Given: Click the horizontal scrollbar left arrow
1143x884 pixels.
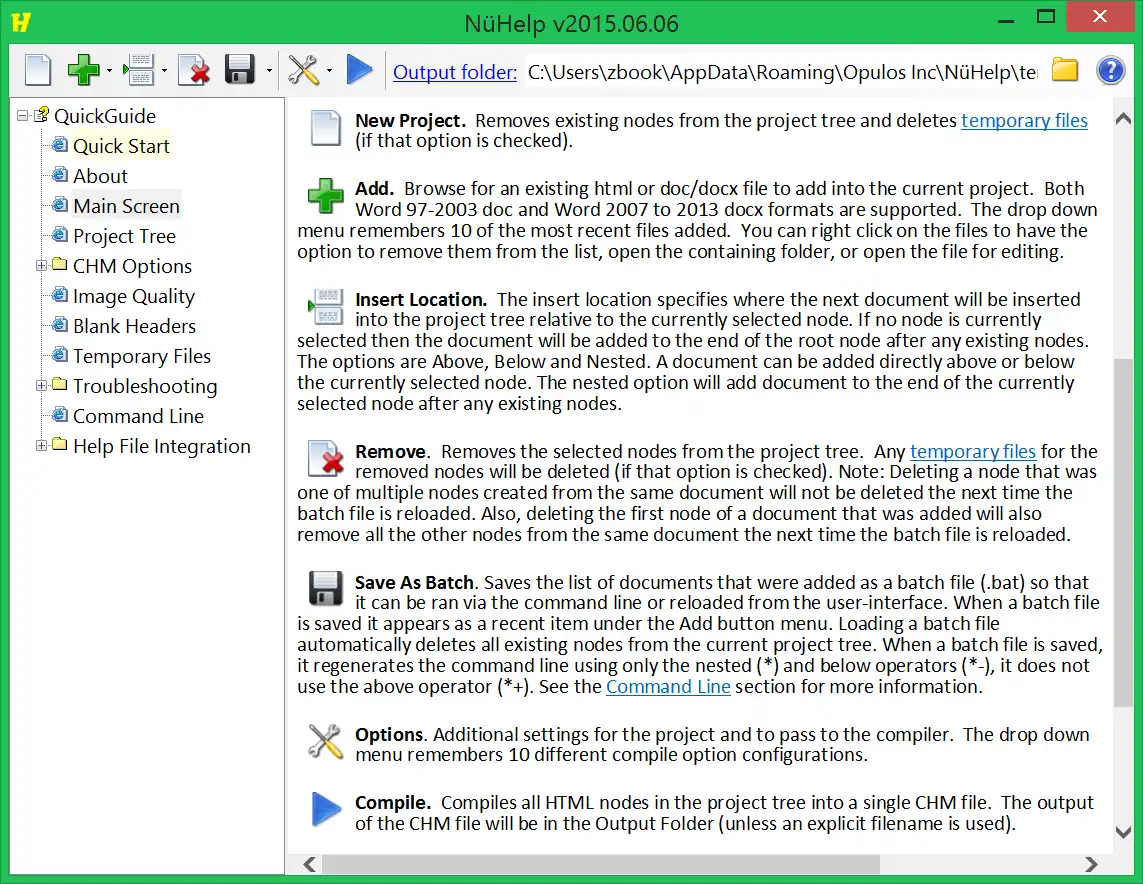Looking at the screenshot, I should coord(309,864).
